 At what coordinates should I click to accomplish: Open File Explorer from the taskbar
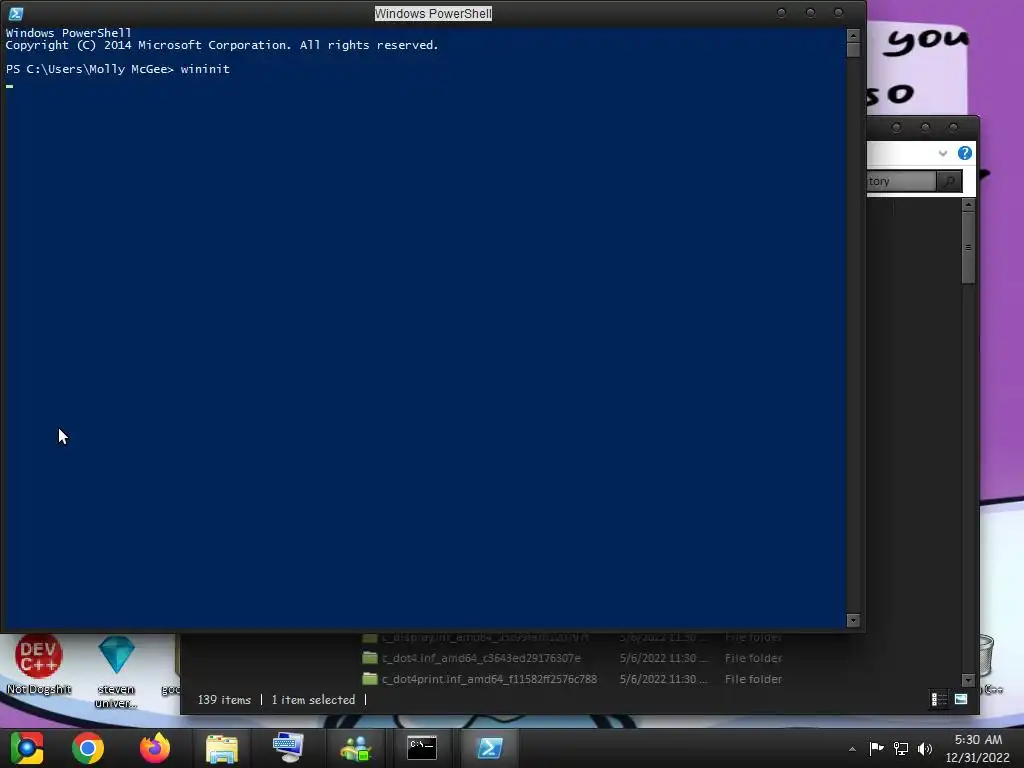coord(222,748)
